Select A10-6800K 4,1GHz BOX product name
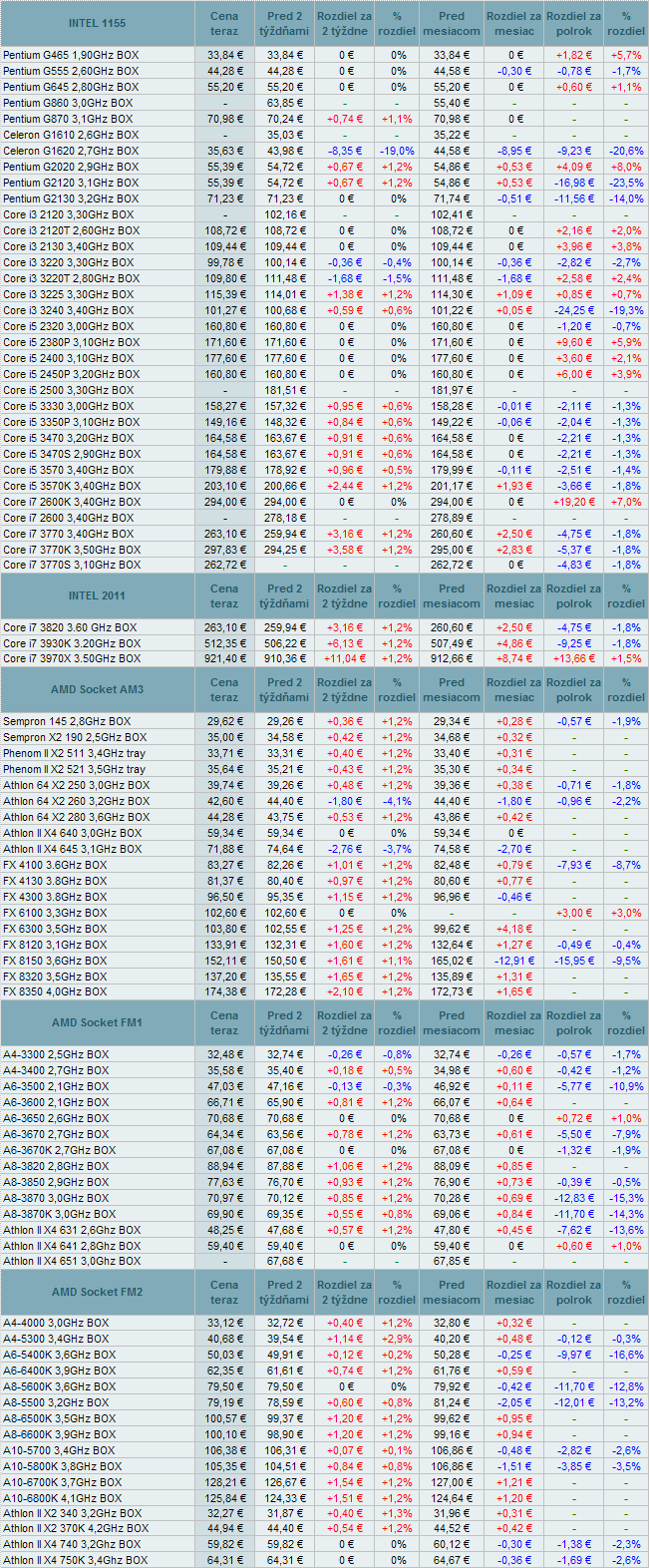 [x=63, y=1499]
